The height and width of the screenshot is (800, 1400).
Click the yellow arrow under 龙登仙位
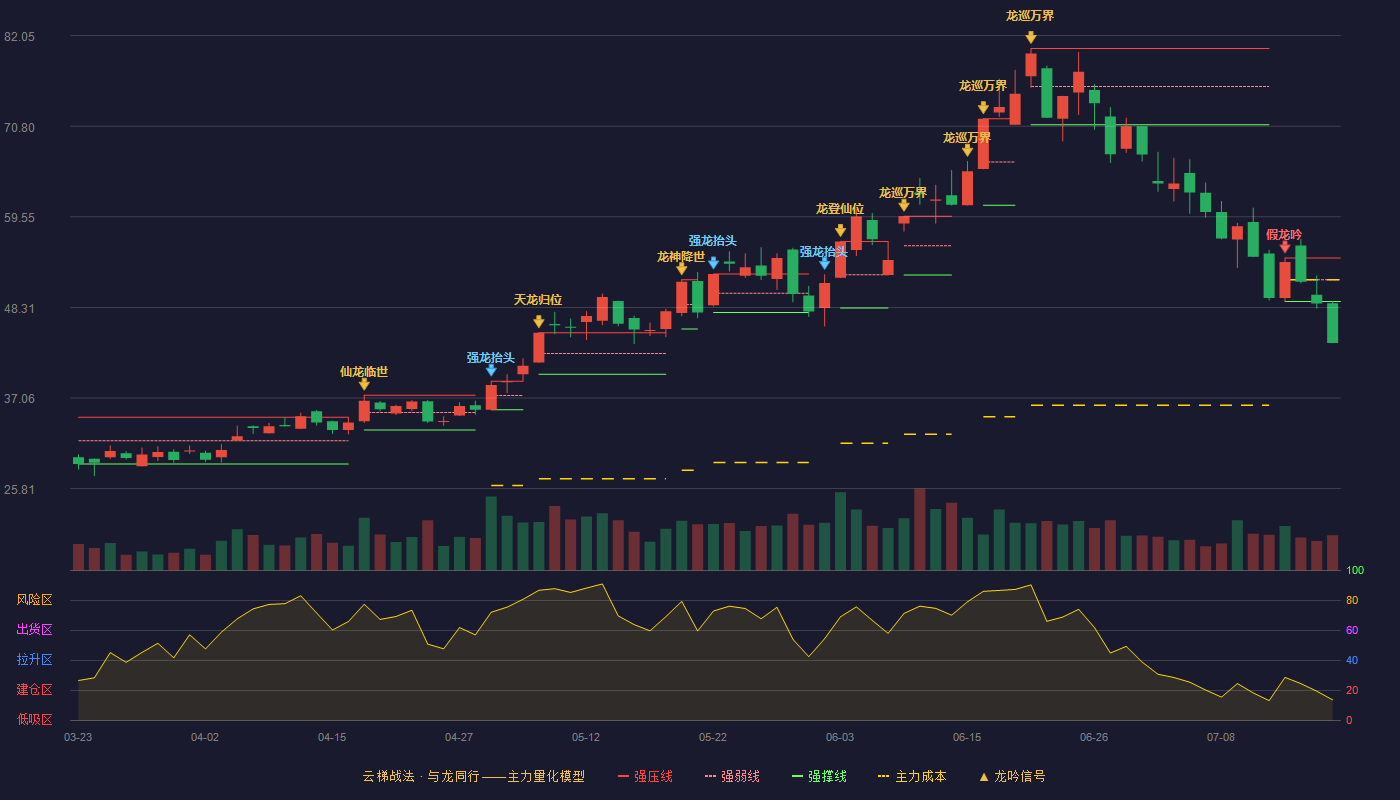coord(840,231)
